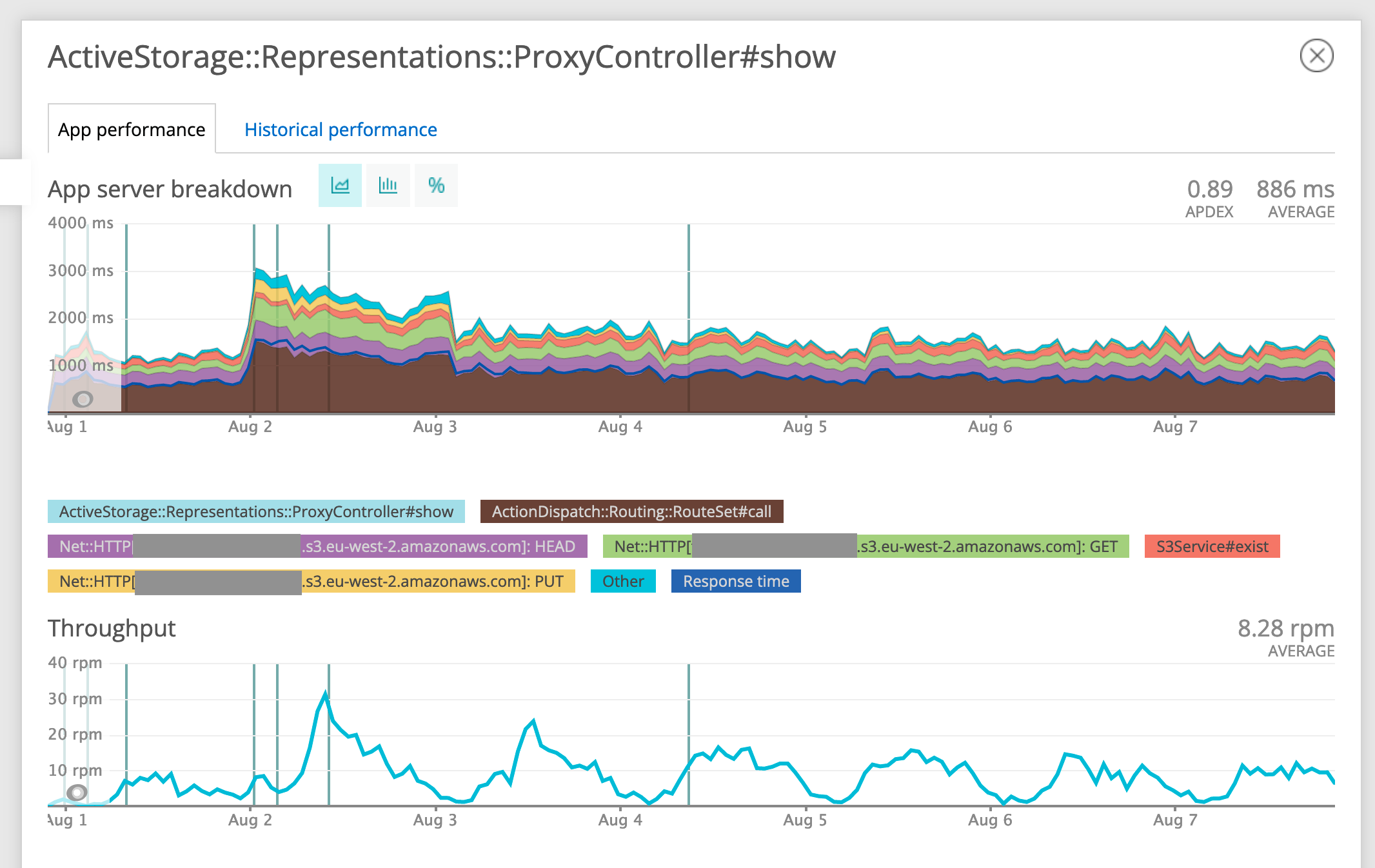Select the App performance tab
This screenshot has width=1375, height=868.
132,130
